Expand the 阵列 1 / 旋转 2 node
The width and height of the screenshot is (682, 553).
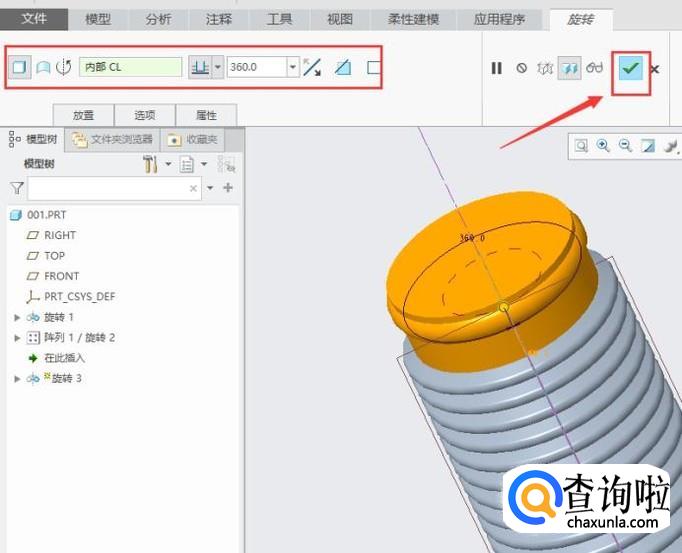tap(16, 338)
